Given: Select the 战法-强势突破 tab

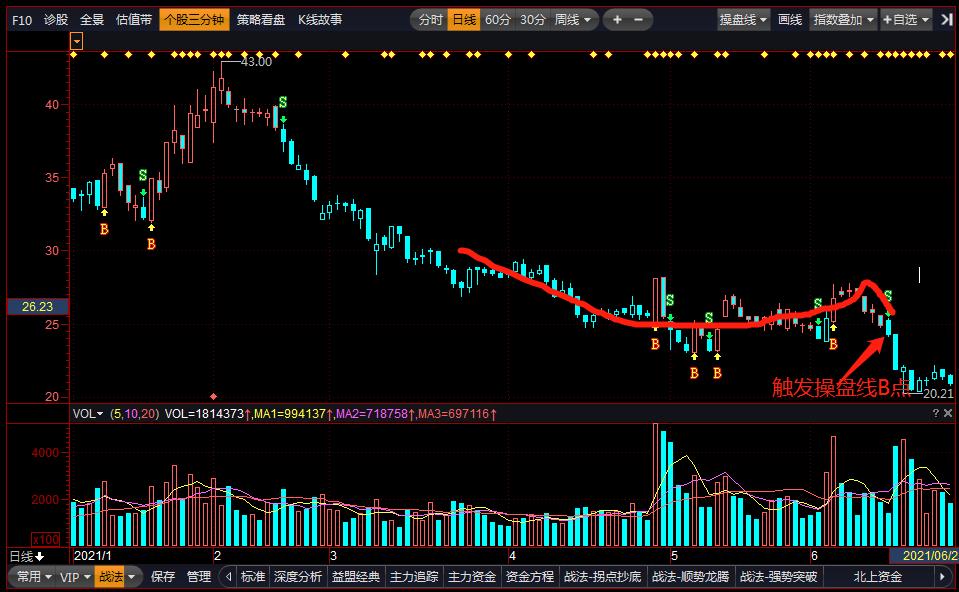Looking at the screenshot, I should [x=779, y=576].
